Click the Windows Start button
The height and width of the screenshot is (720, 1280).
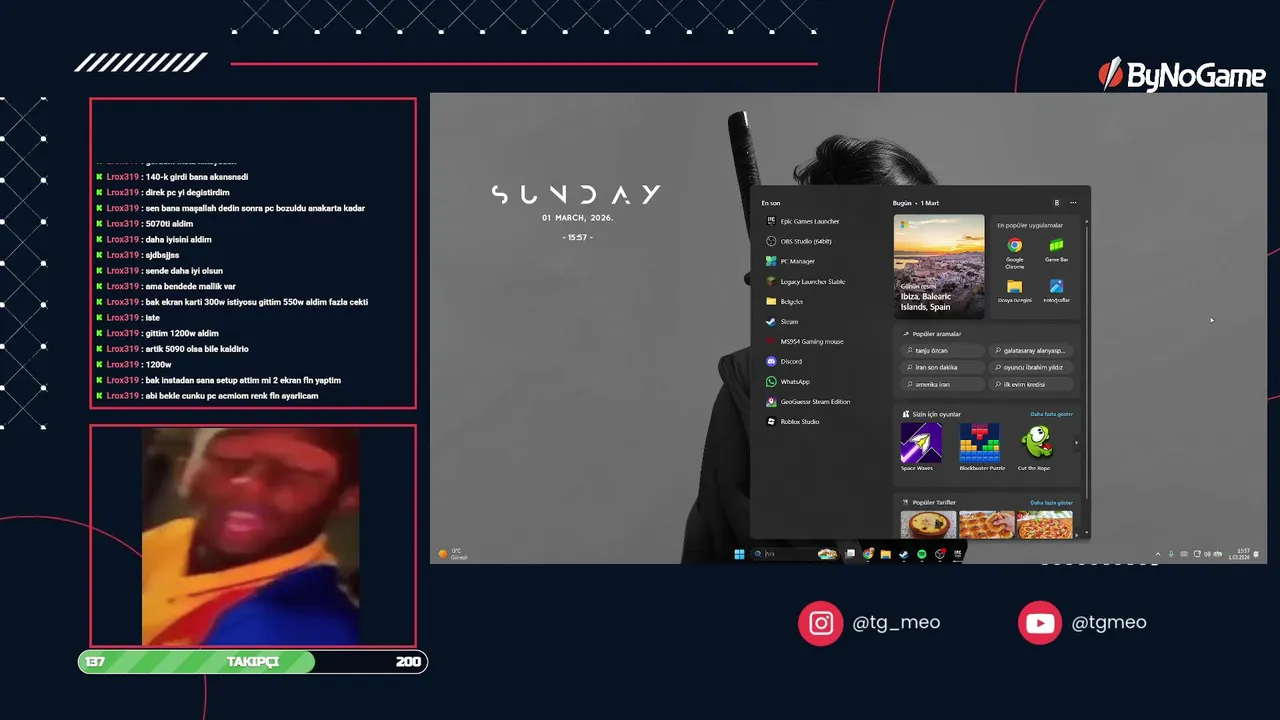click(739, 554)
